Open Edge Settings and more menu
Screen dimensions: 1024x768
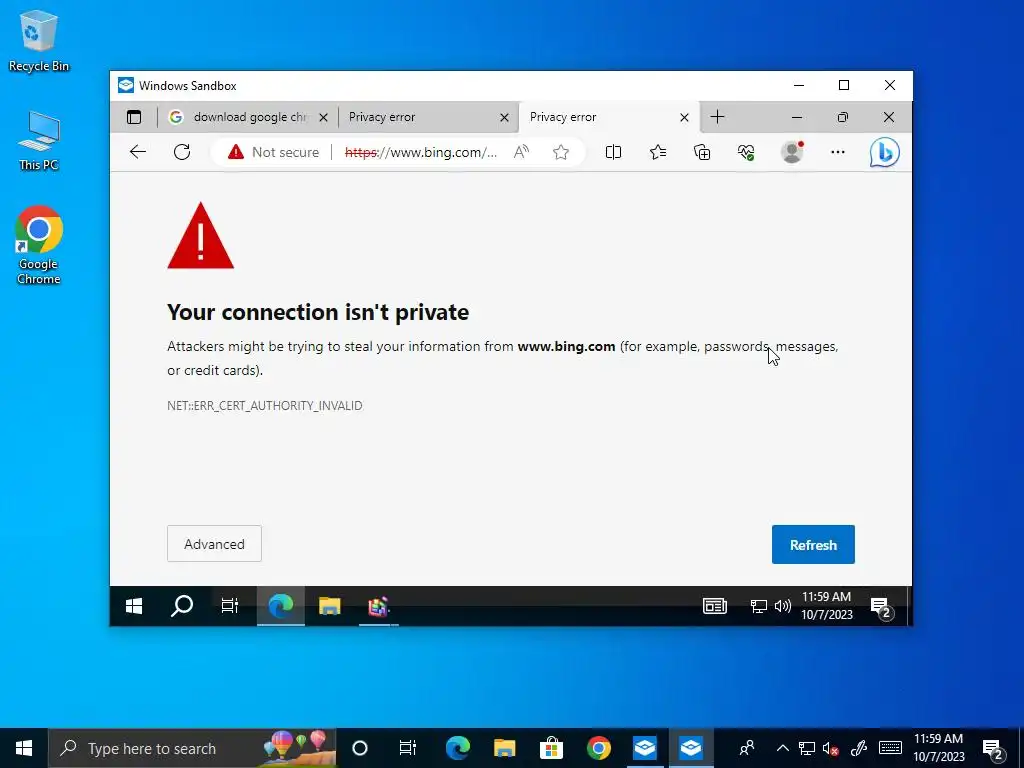[838, 152]
